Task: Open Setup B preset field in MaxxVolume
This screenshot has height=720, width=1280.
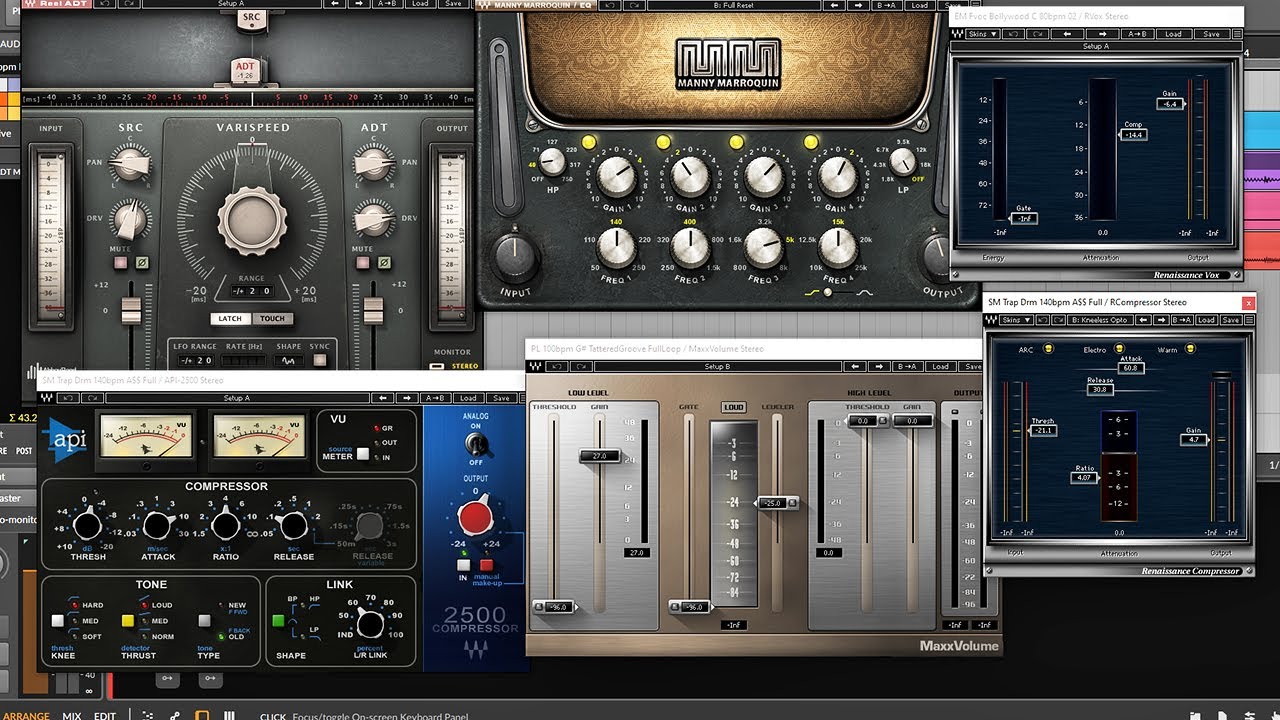Action: (717, 367)
